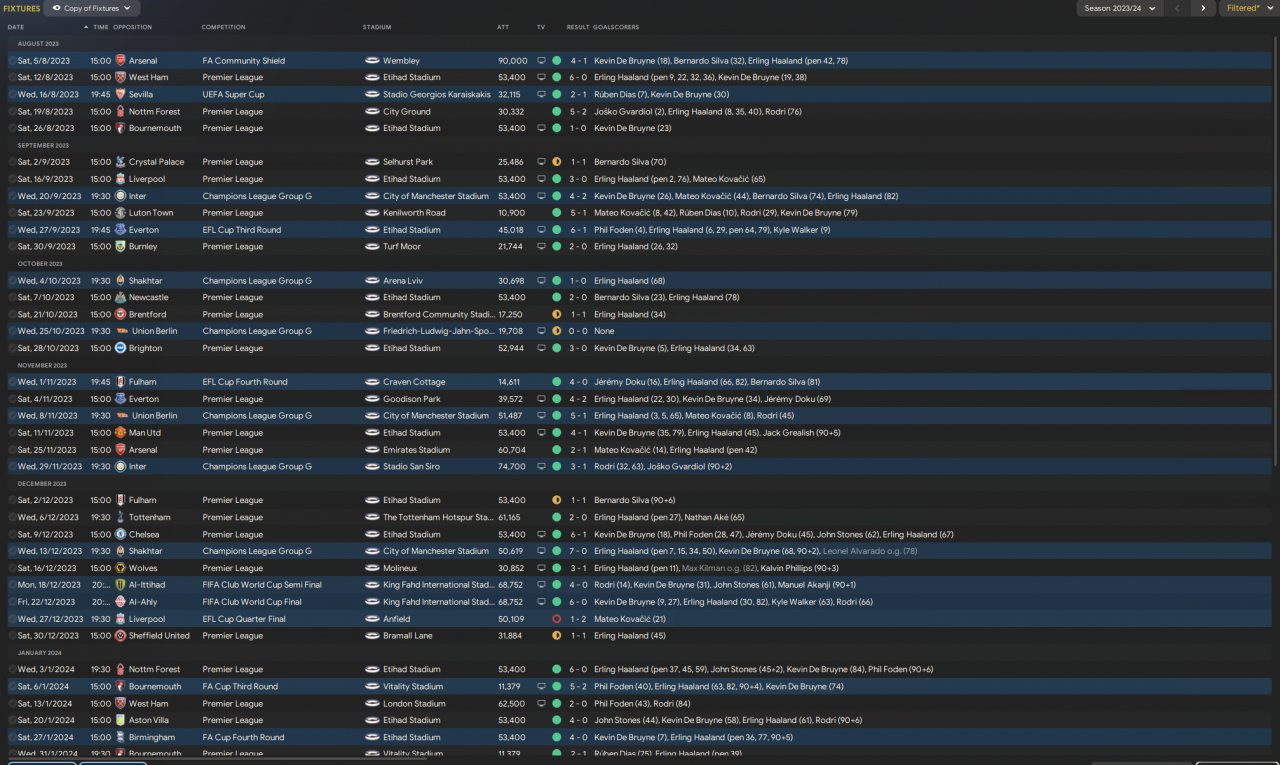Open the Sevilla team link
The width and height of the screenshot is (1280, 765).
point(142,95)
